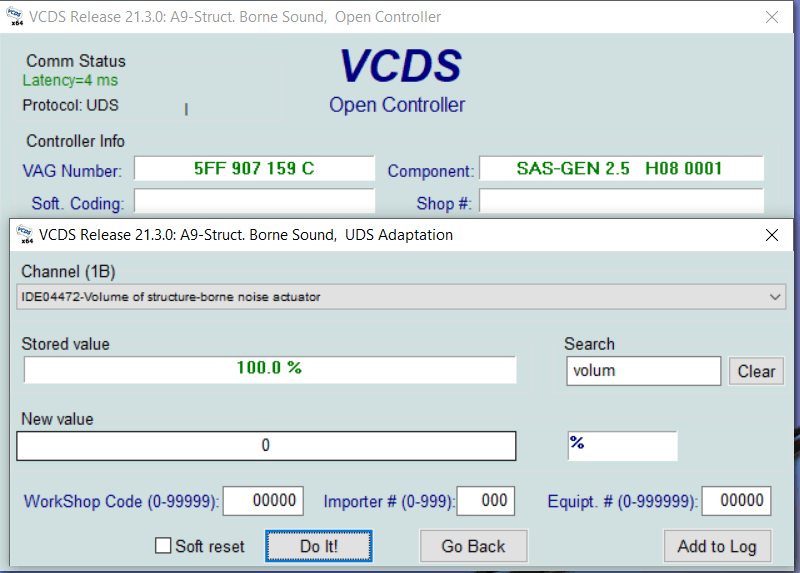Click the Equipt. # input field
The image size is (800, 573).
736,501
